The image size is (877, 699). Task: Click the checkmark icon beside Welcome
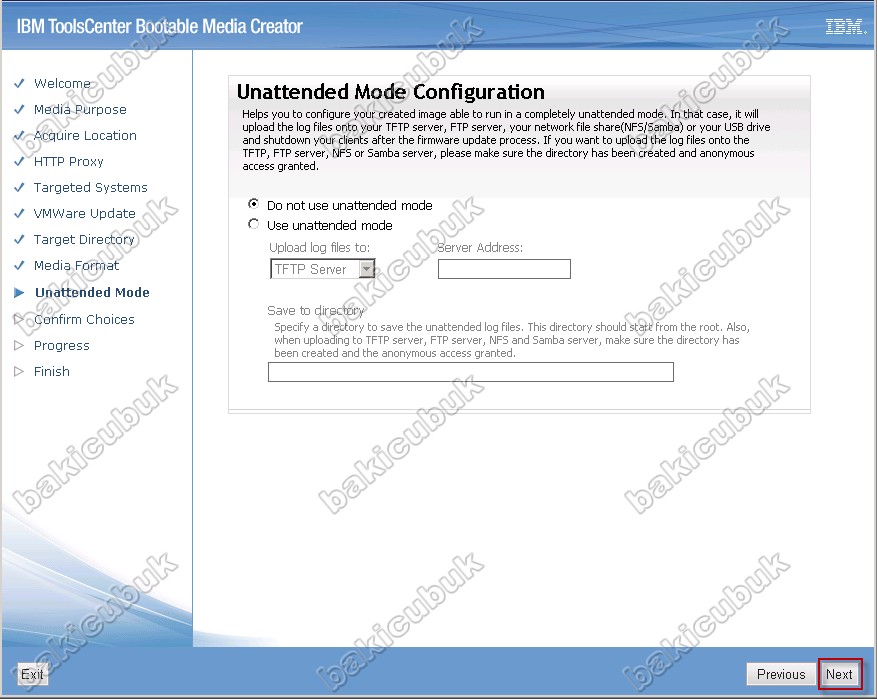click(x=19, y=83)
